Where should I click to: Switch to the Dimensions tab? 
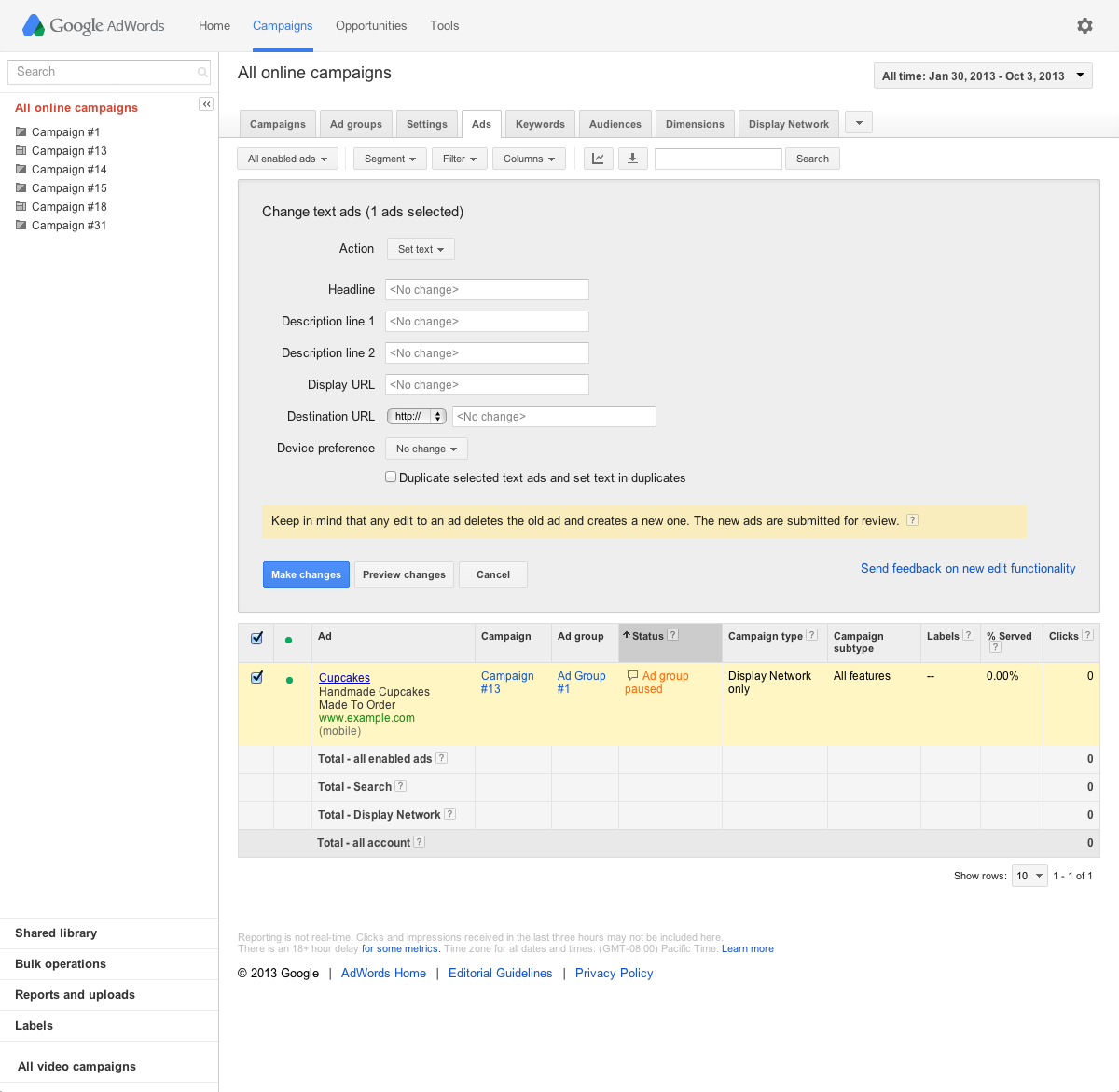[x=695, y=124]
